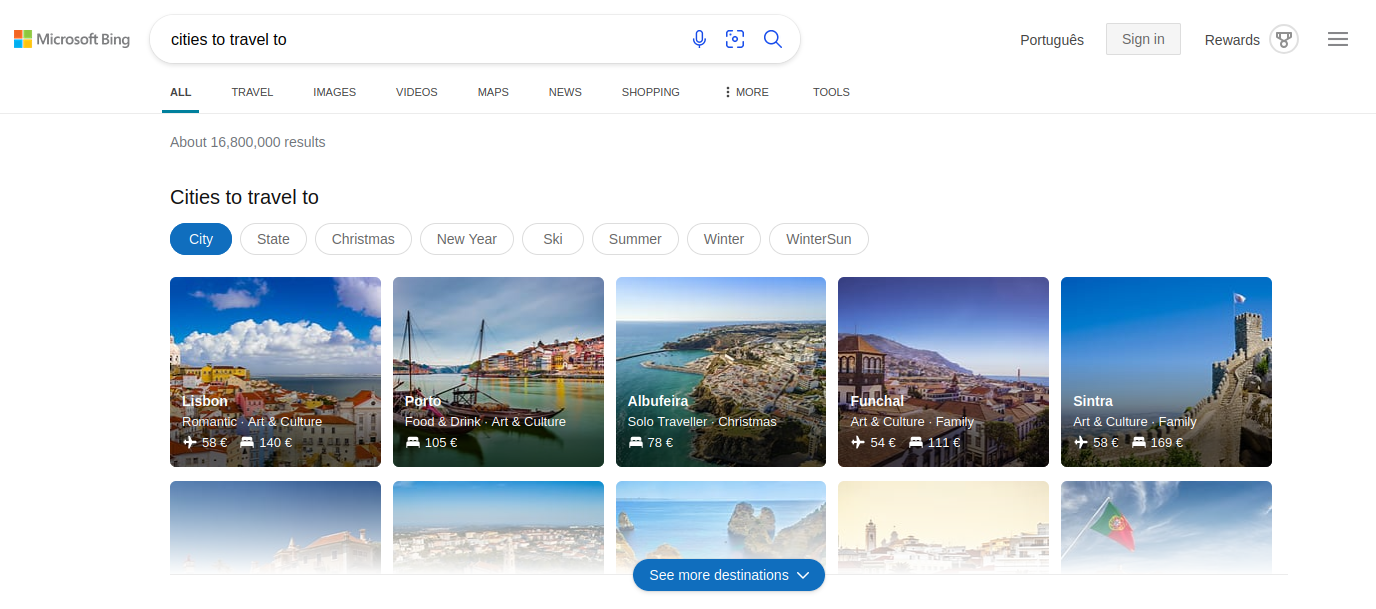The height and width of the screenshot is (609, 1376).
Task: Click the hotel bed icon on Porto card
Action: click(x=413, y=442)
